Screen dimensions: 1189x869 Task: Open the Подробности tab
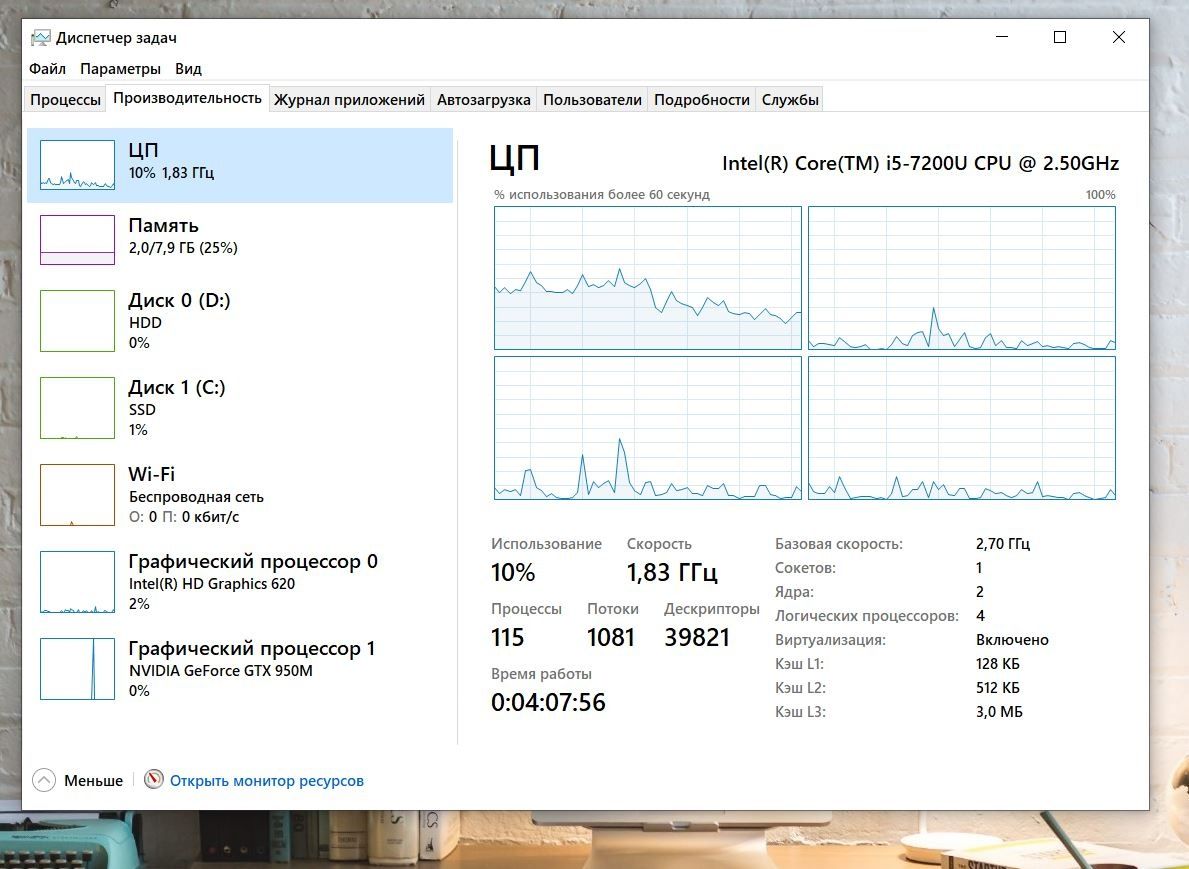pyautogui.click(x=701, y=100)
